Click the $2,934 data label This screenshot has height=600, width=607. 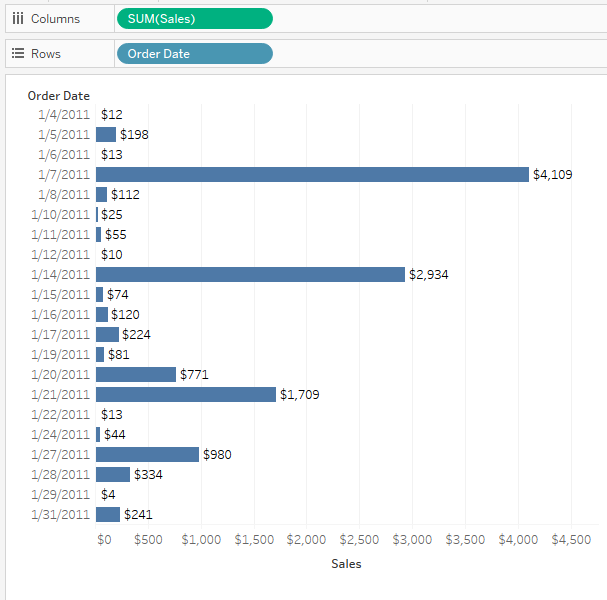(x=429, y=275)
